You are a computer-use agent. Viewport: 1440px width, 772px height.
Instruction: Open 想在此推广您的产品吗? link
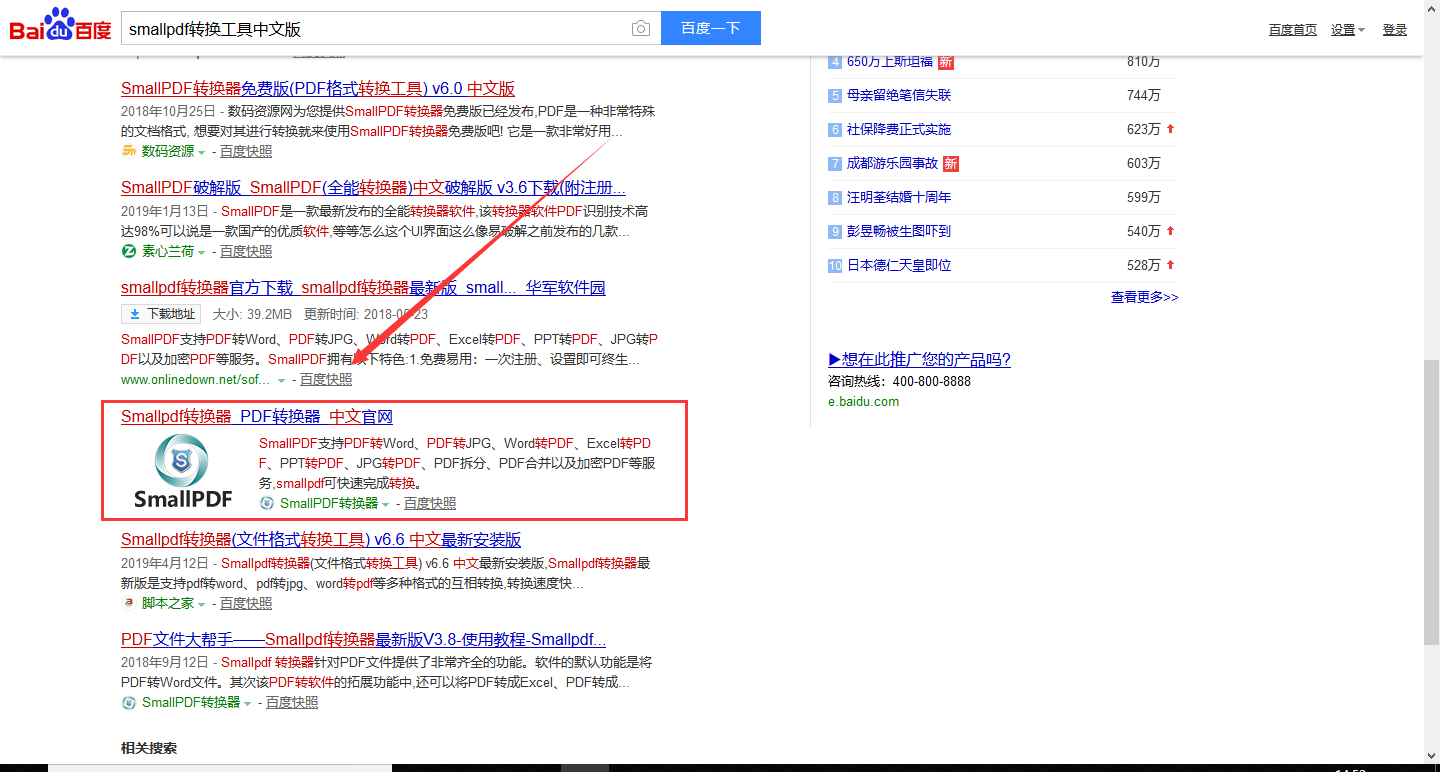[x=919, y=360]
